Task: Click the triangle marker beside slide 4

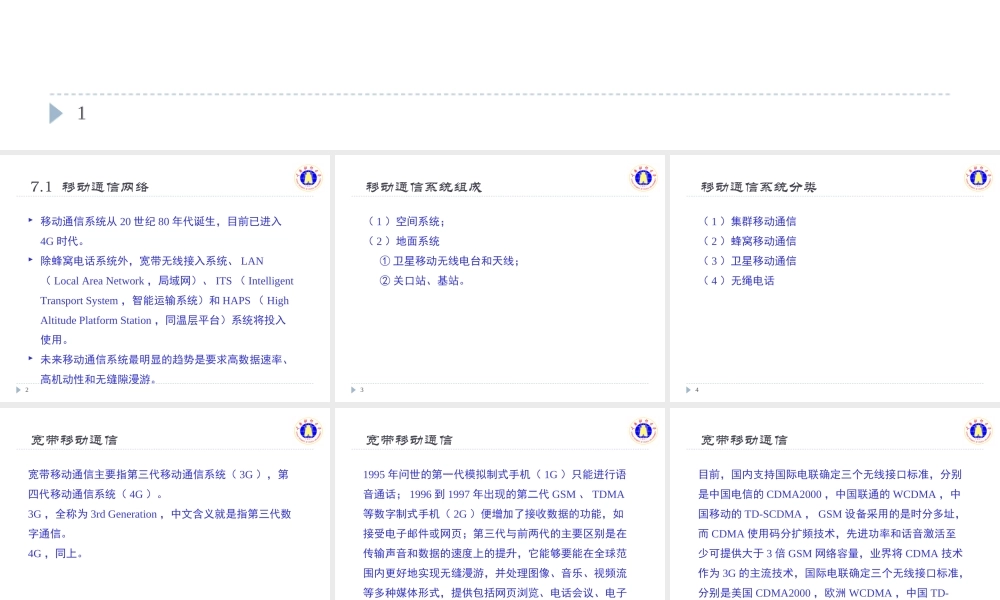Action: coord(688,390)
